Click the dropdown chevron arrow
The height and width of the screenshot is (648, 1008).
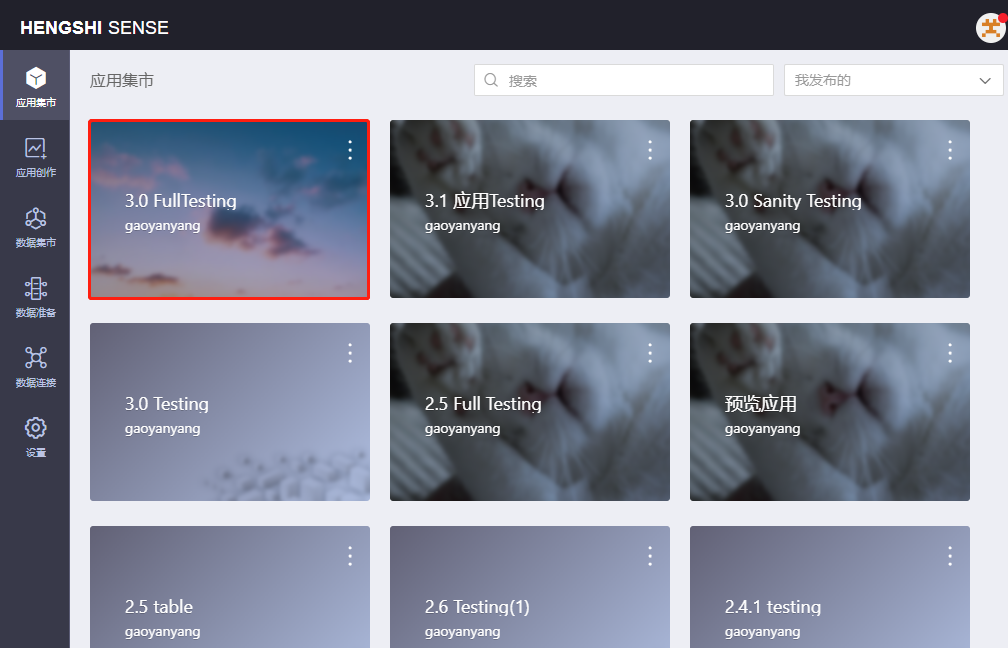pos(985,80)
